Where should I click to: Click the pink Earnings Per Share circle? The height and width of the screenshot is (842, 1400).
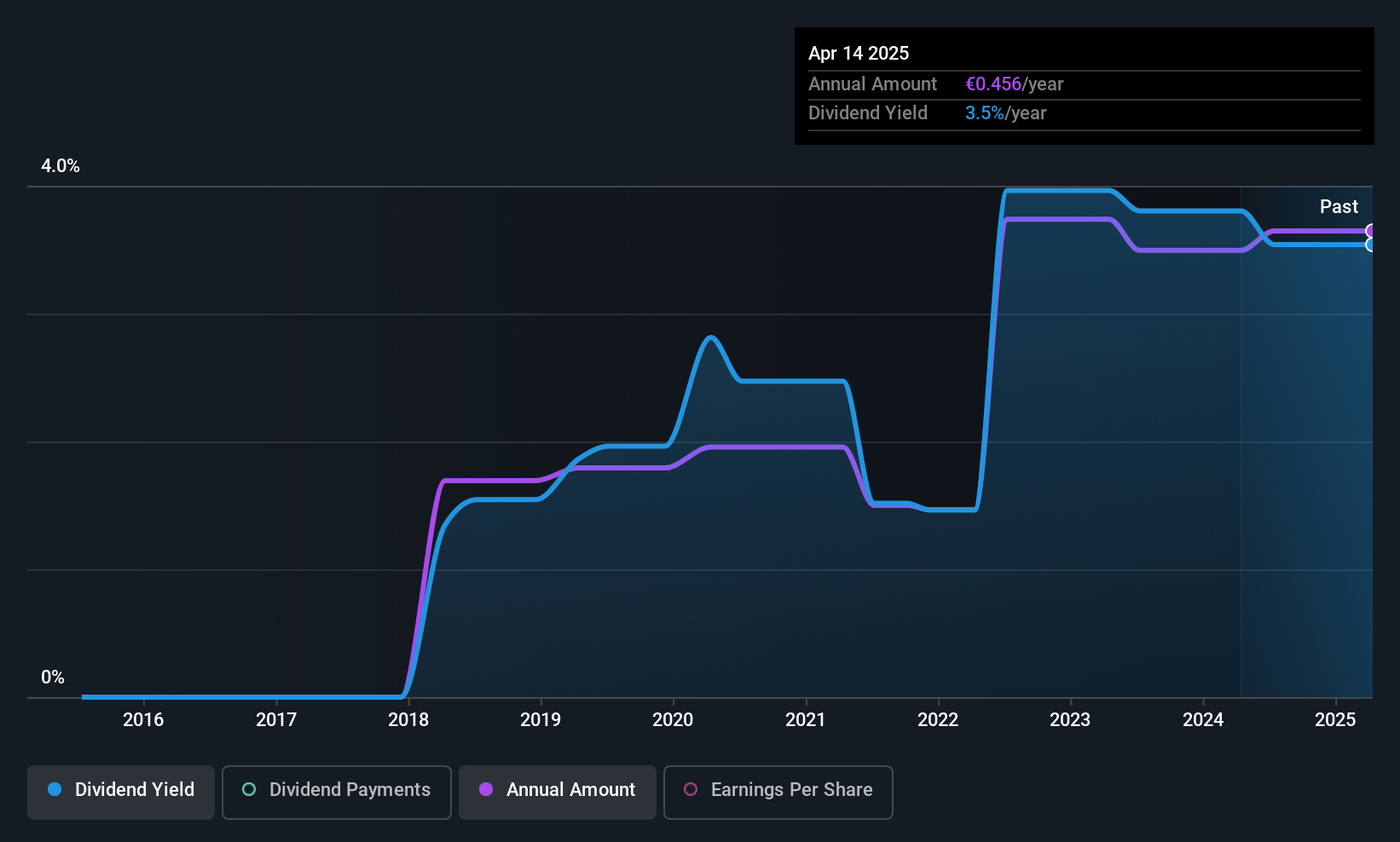(x=691, y=789)
